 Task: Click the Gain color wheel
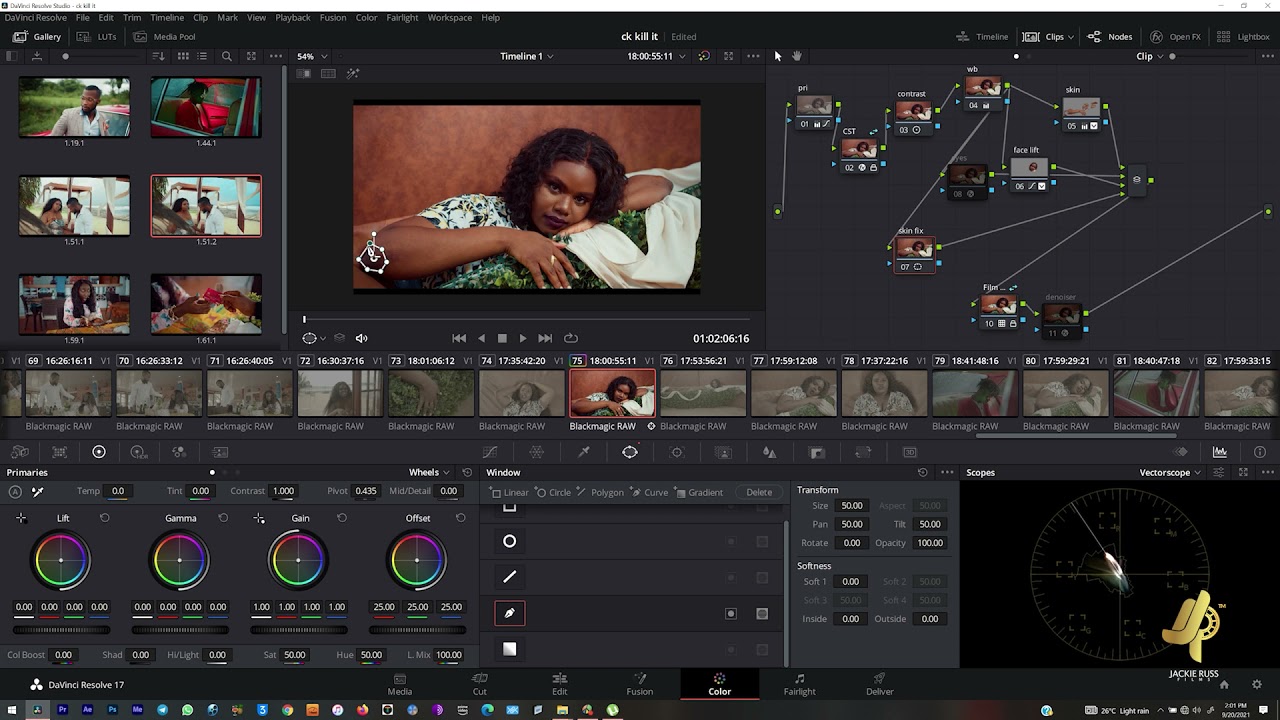coord(298,560)
